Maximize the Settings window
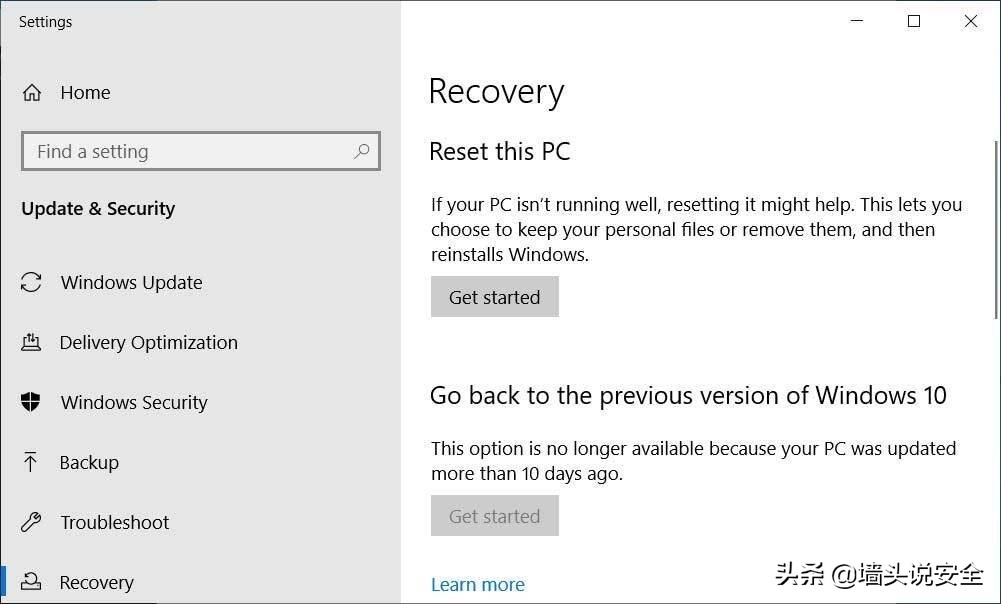Viewport: 1001px width, 604px height. pyautogui.click(x=913, y=21)
